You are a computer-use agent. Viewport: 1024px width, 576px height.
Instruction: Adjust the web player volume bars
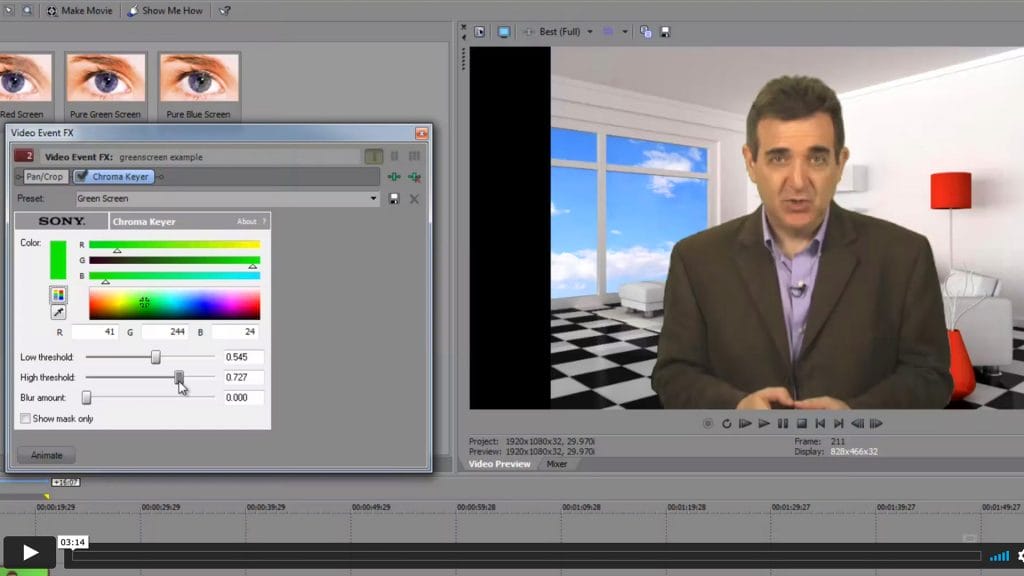(999, 556)
